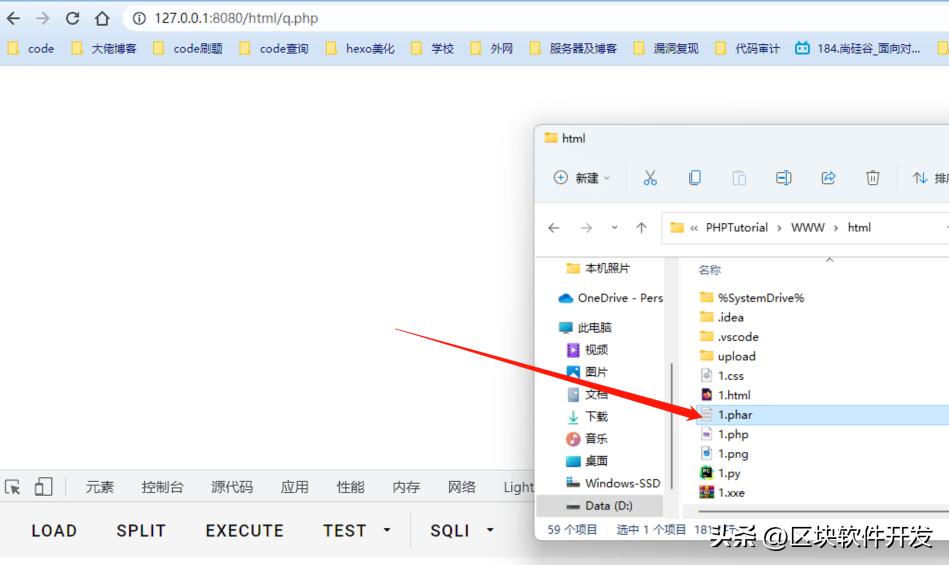Select 音乐 in the navigation pane
Image resolution: width=949 pixels, height=565 pixels.
click(587, 439)
